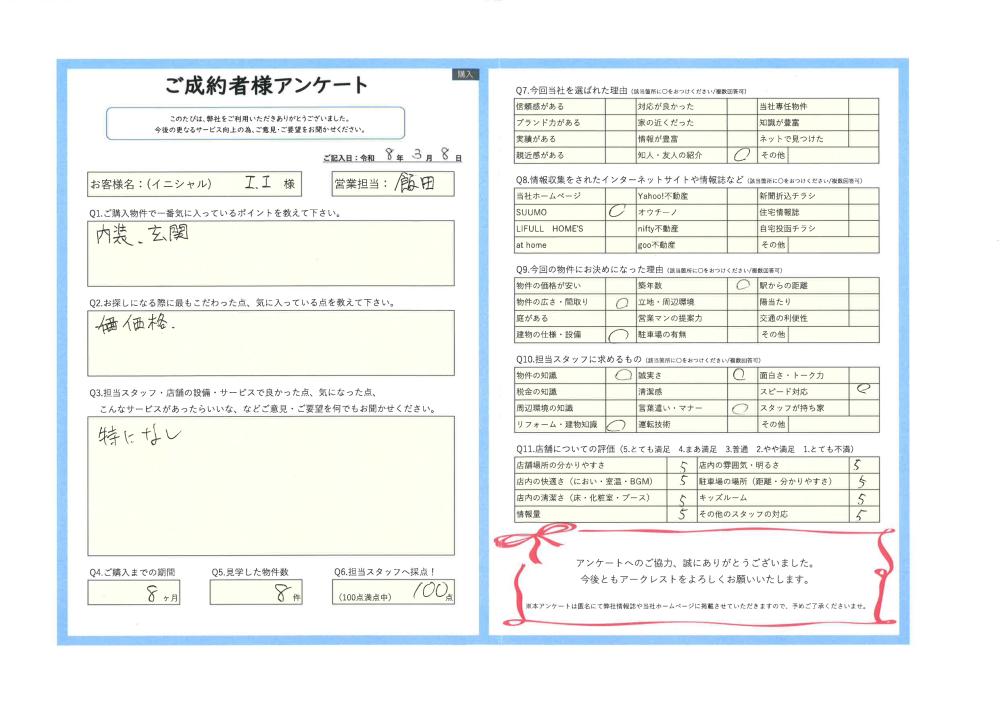Click the Q1 answer box containing 内装、玄関

(x=270, y=254)
